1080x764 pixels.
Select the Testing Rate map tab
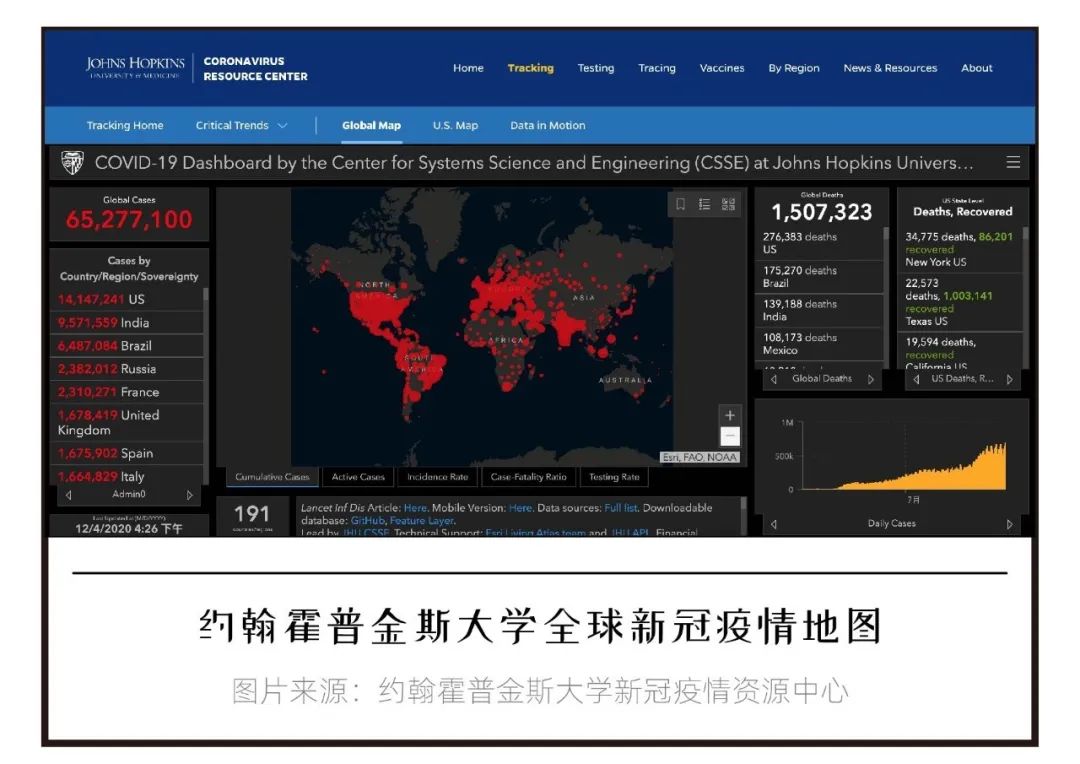614,477
